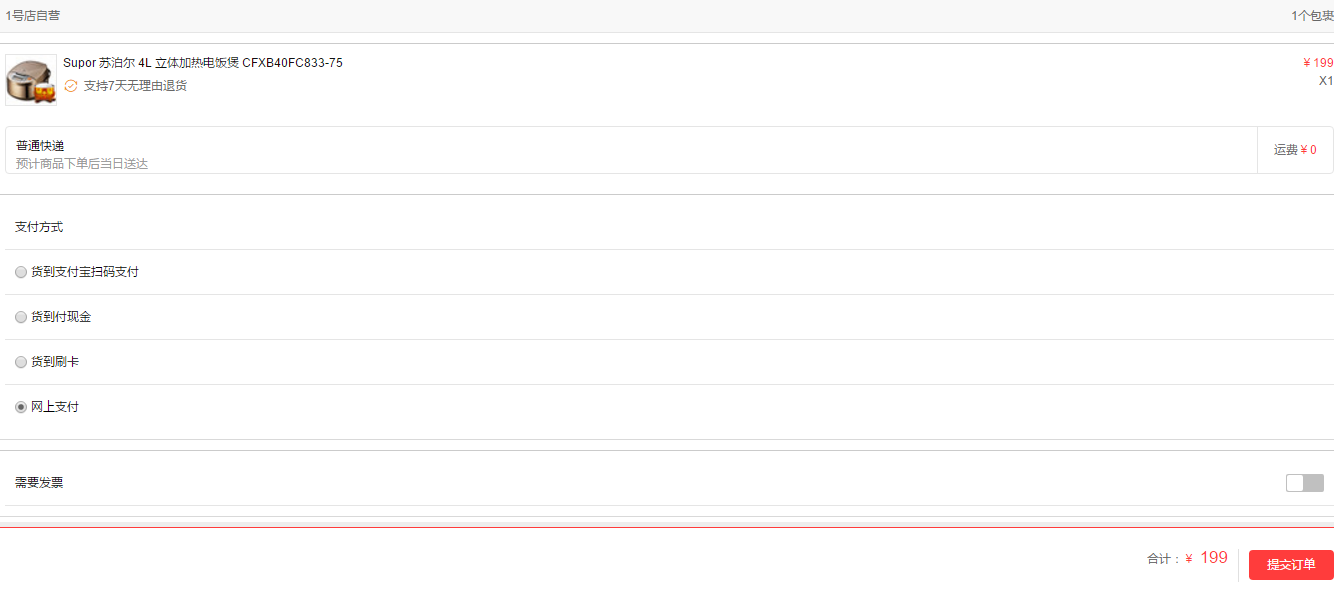The width and height of the screenshot is (1334, 590).
Task: Open the Supor rice cooker product thumbnail
Action: (31, 80)
